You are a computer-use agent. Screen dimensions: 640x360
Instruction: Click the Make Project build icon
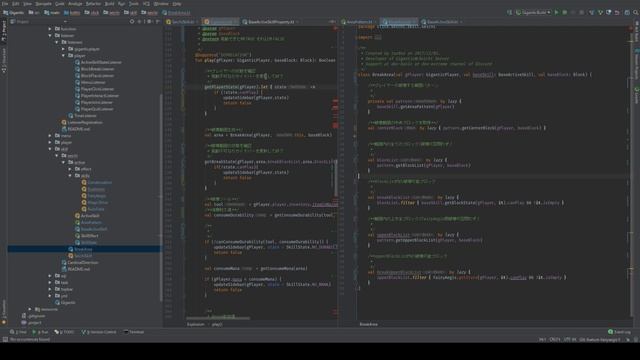[x=510, y=13]
